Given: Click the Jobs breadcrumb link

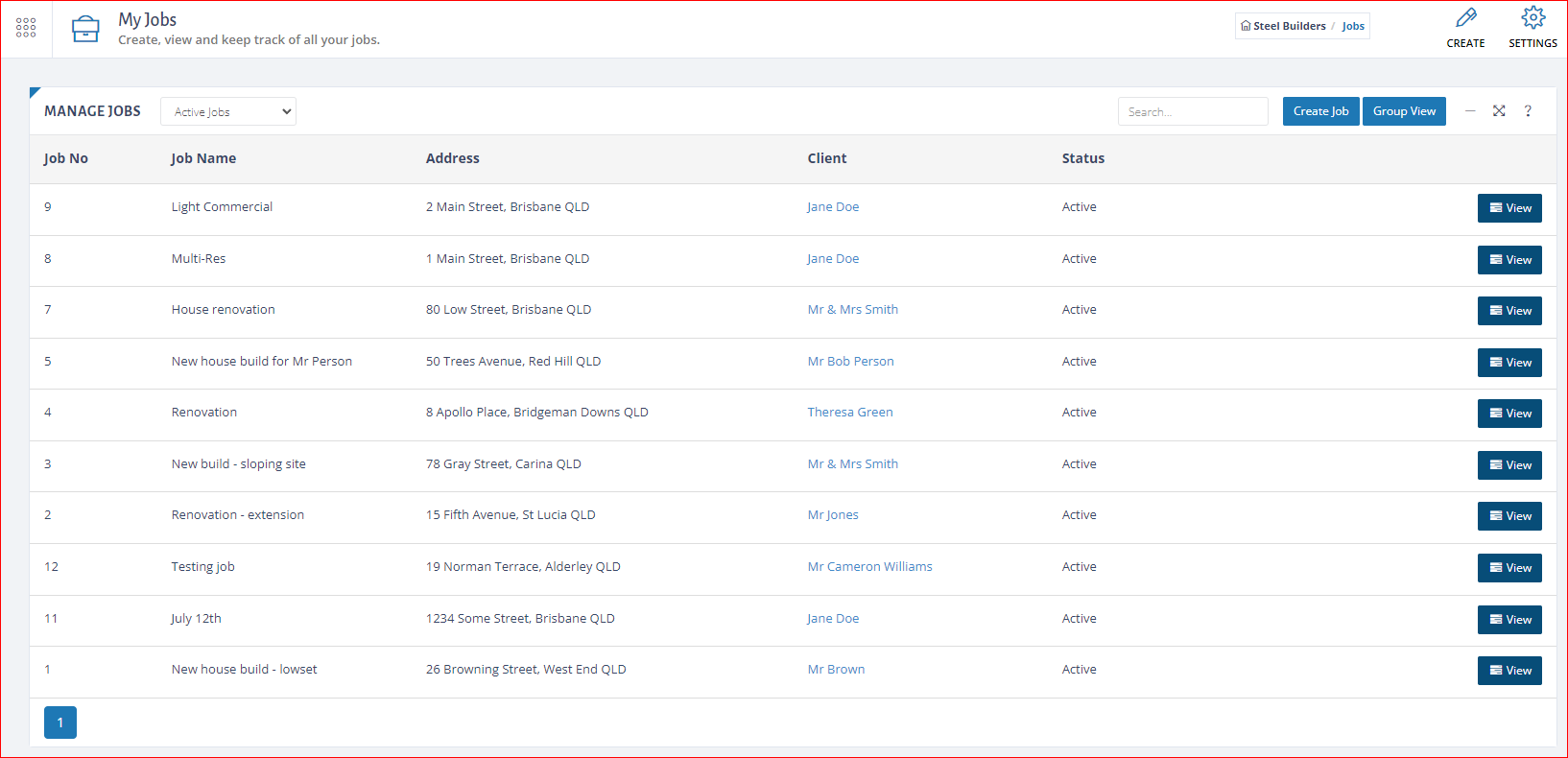Looking at the screenshot, I should click(x=1353, y=26).
